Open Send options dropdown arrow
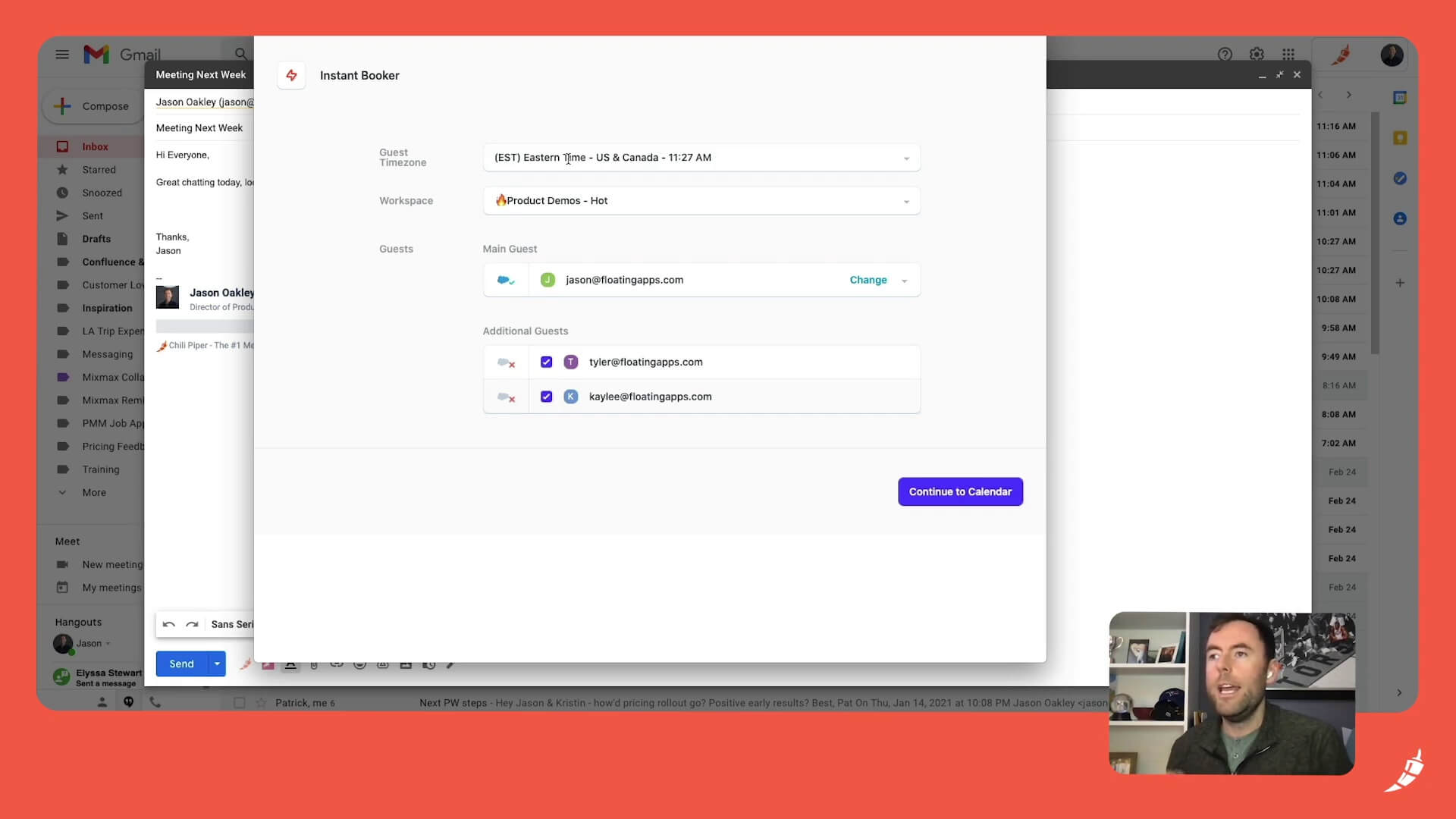This screenshot has height=819, width=1456. pyautogui.click(x=217, y=664)
